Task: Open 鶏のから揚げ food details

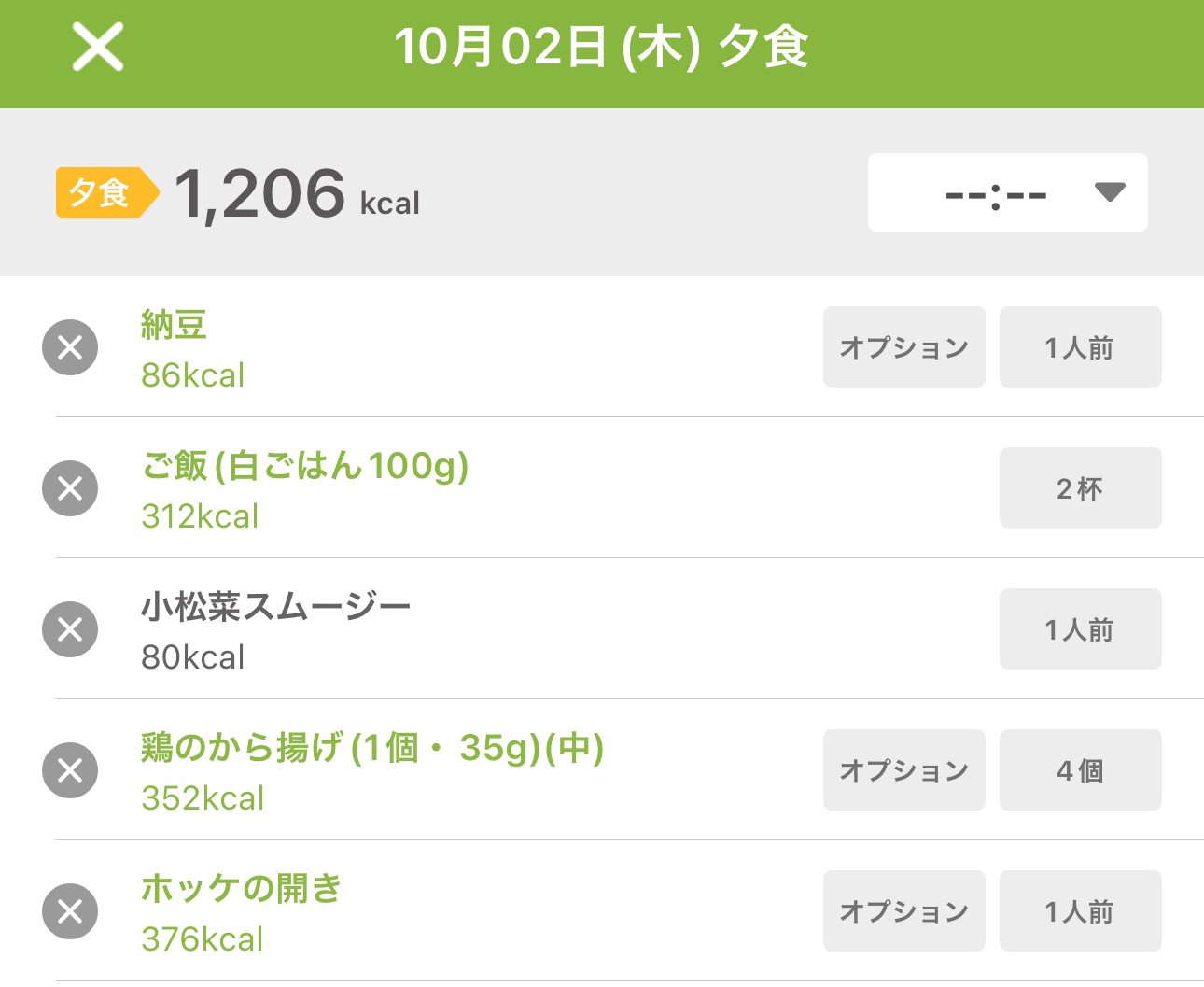Action: tap(372, 748)
